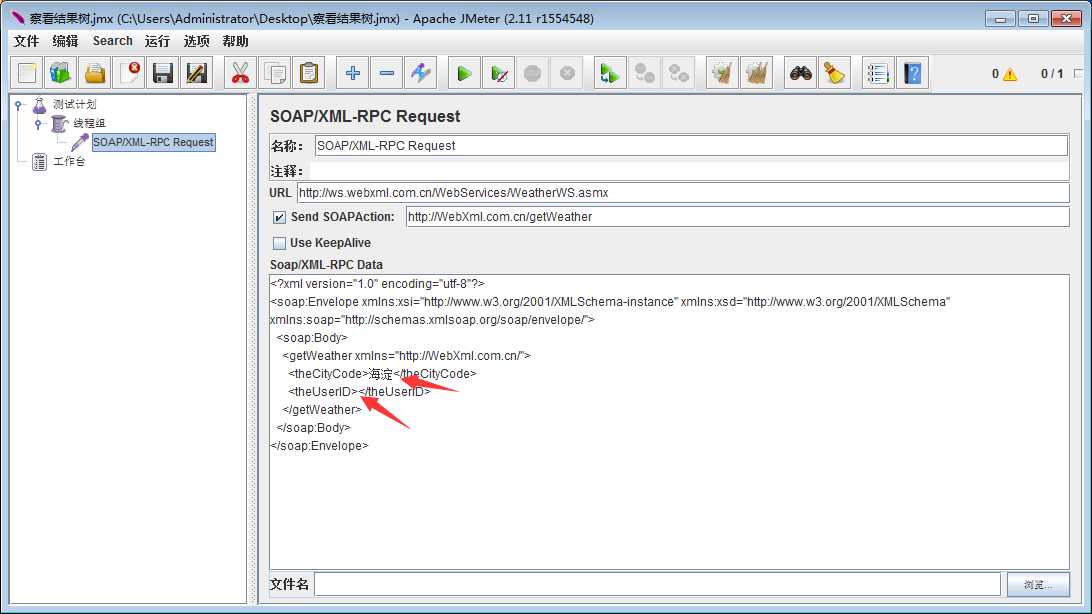The height and width of the screenshot is (614, 1092).
Task: Open the Function Helper list icon
Action: point(878,72)
